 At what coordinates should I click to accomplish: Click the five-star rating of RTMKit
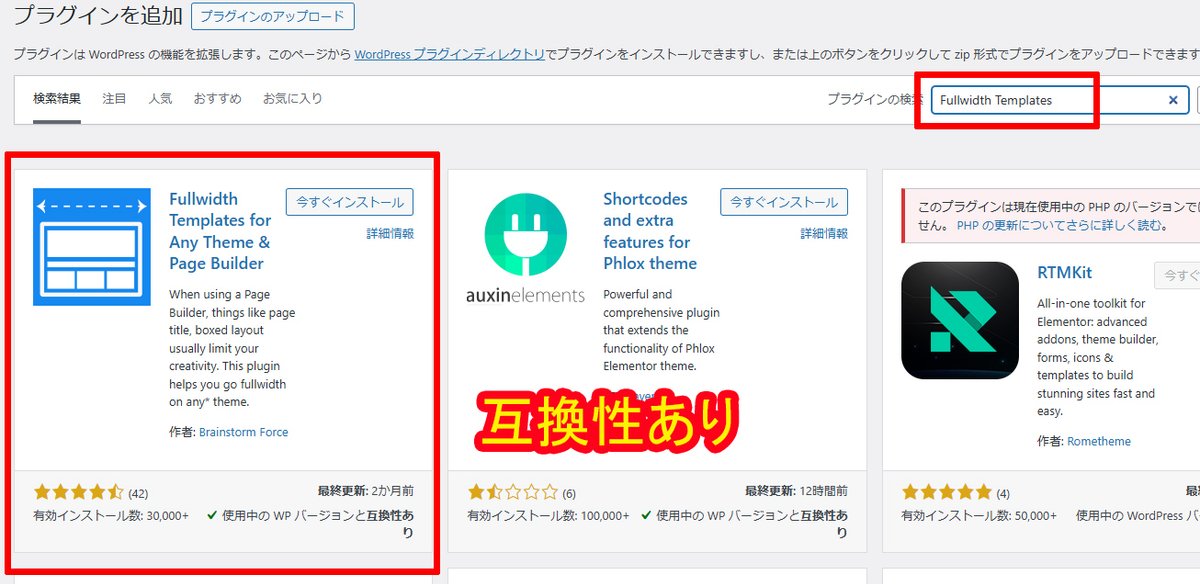click(947, 492)
